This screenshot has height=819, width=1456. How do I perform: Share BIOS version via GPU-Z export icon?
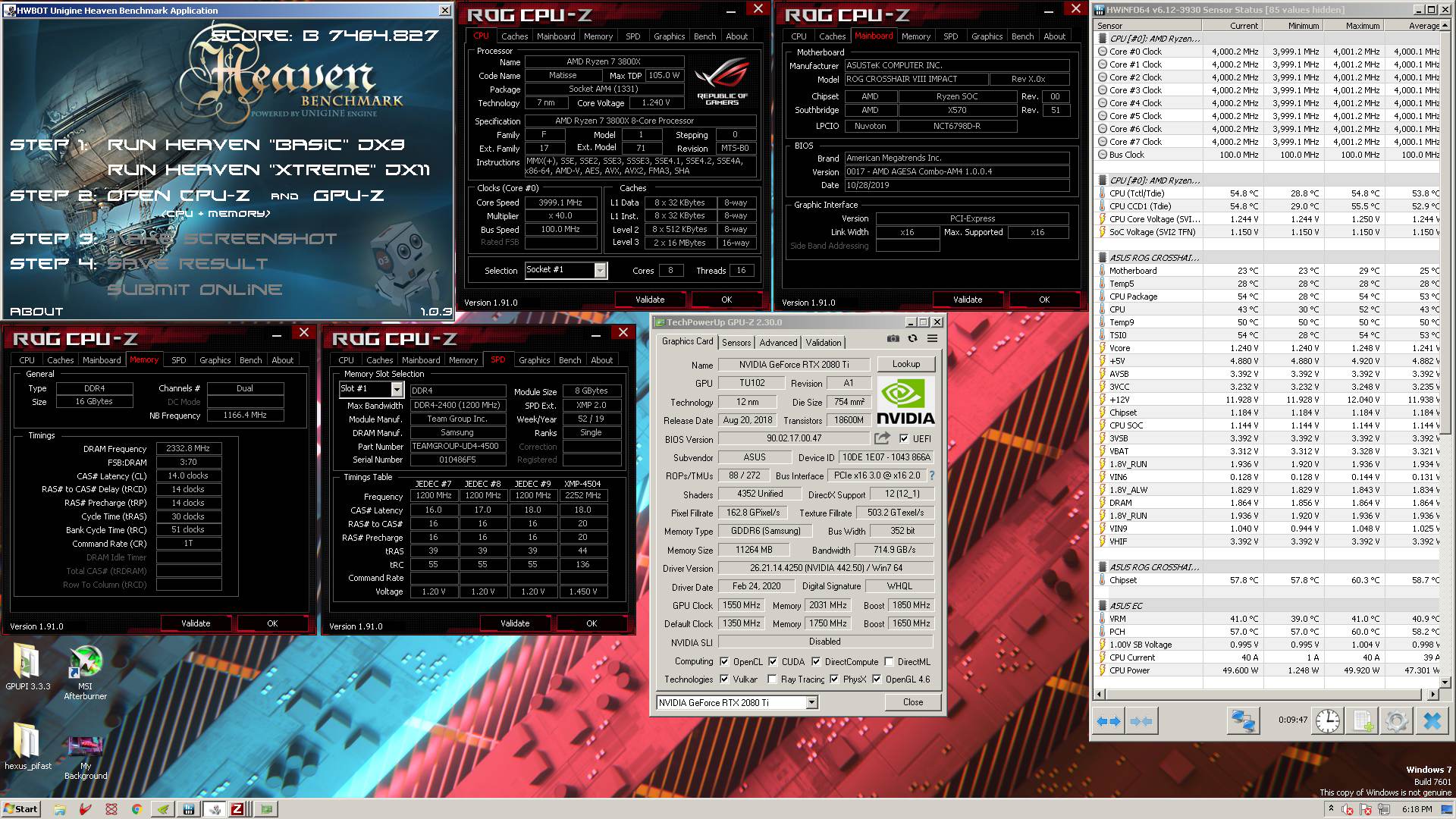click(x=881, y=438)
